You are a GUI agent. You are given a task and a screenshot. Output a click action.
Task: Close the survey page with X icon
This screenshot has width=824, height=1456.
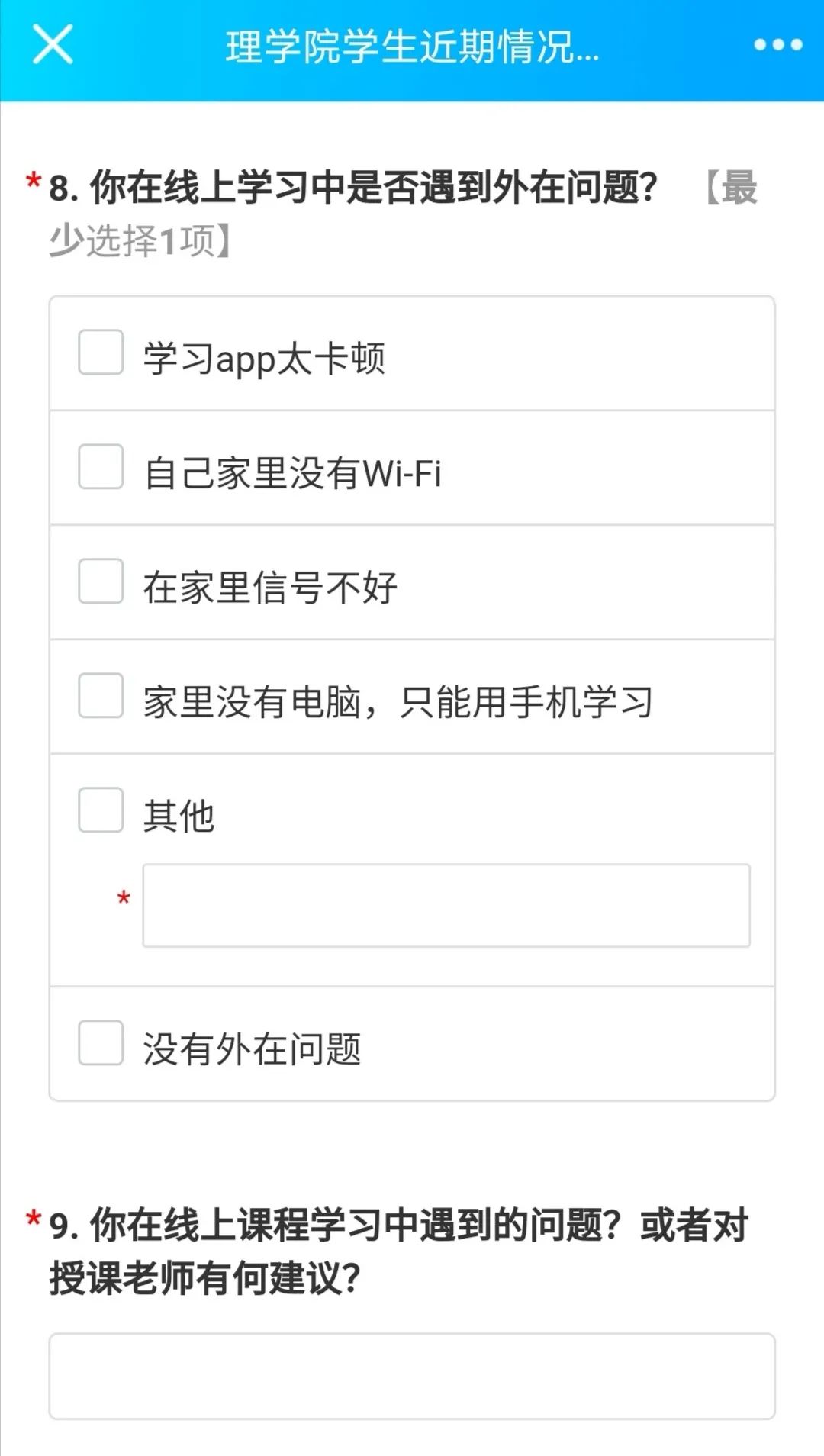(x=53, y=44)
